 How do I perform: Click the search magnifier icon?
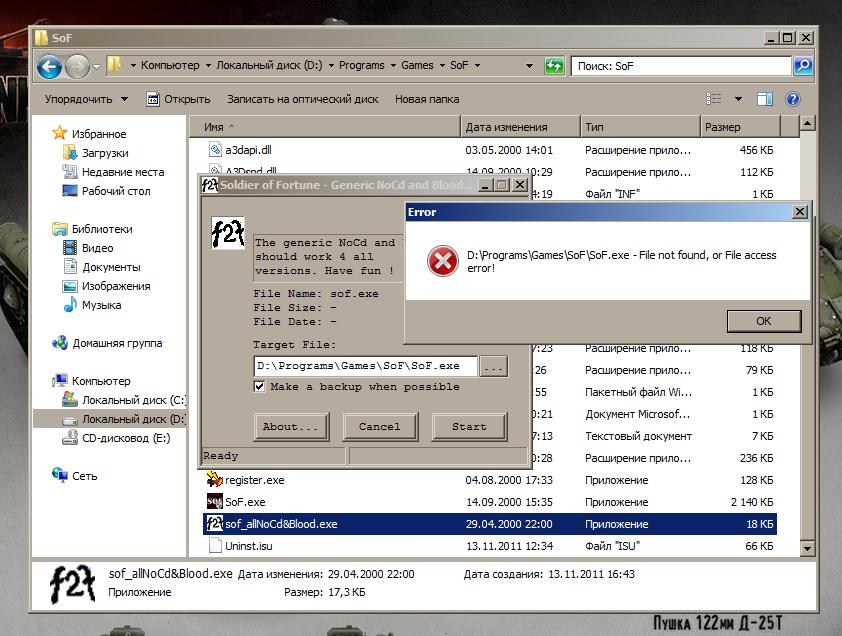point(803,66)
